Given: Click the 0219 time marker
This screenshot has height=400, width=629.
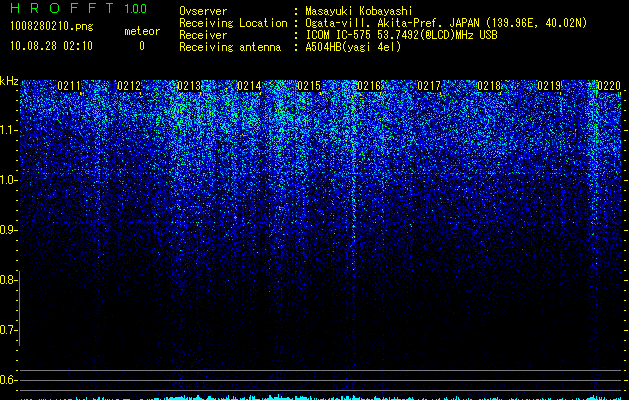Looking at the screenshot, I should pyautogui.click(x=549, y=86).
